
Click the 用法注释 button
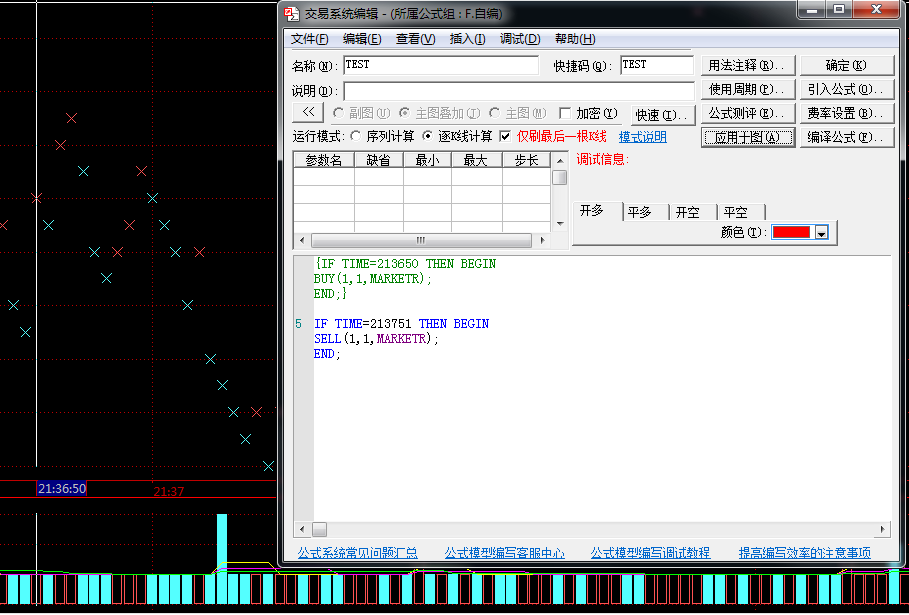point(747,65)
